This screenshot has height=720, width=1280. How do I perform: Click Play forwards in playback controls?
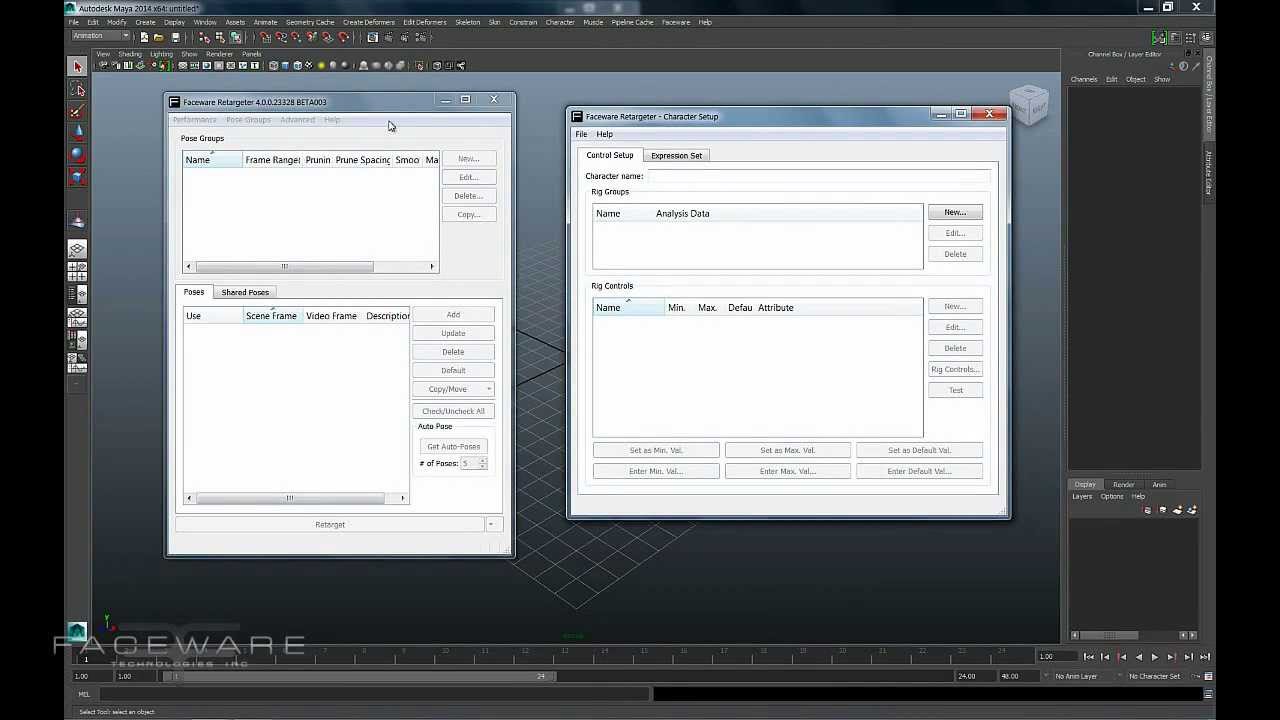coord(1155,657)
